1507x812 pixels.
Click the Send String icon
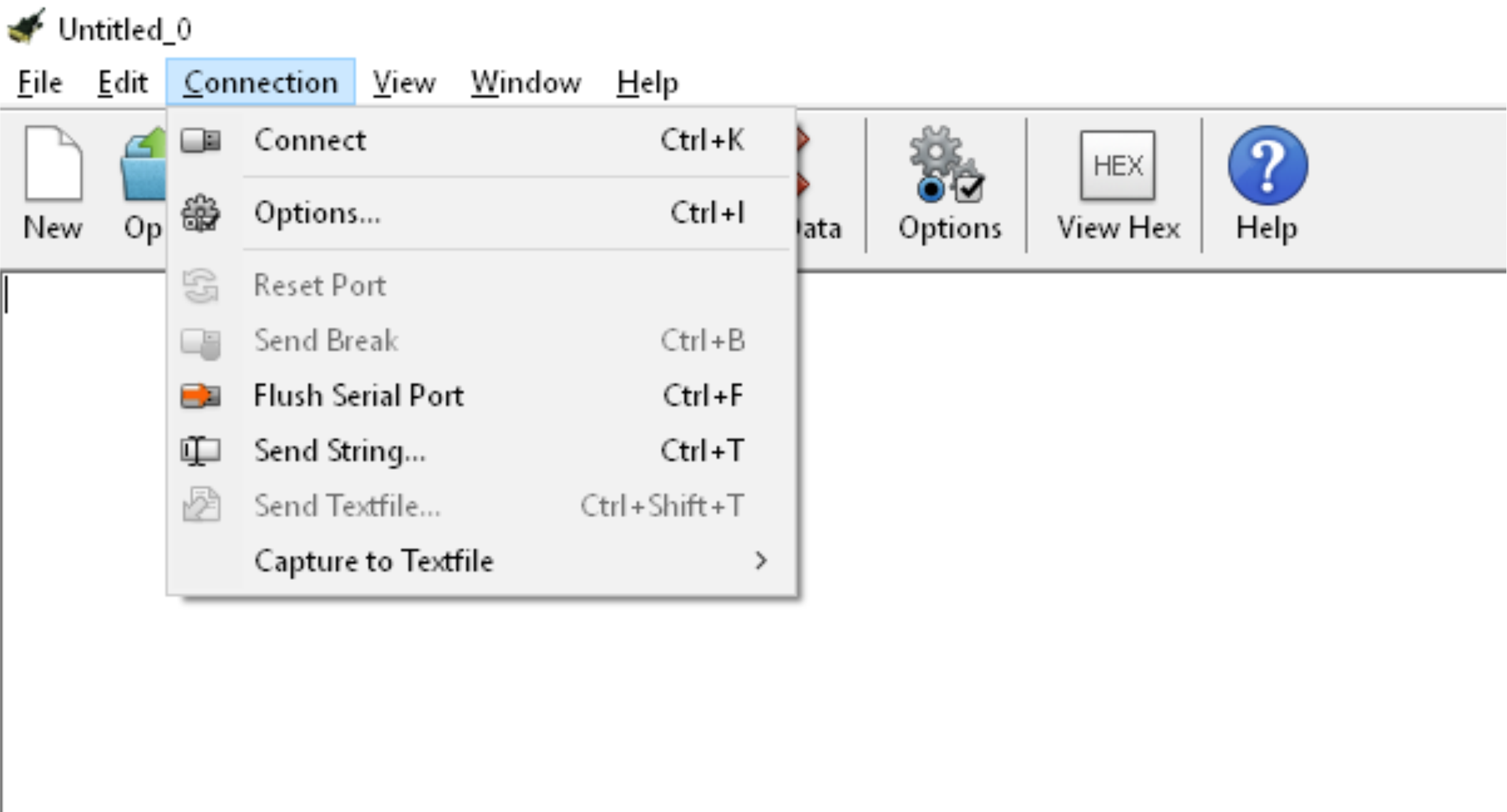coord(199,452)
